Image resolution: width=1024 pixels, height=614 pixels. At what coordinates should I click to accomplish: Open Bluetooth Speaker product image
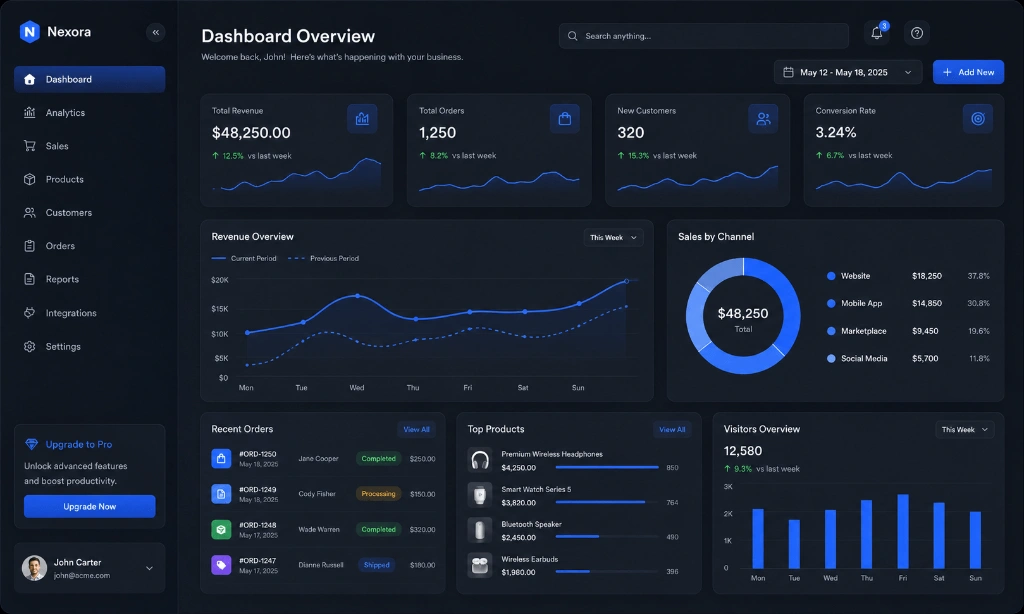point(479,530)
